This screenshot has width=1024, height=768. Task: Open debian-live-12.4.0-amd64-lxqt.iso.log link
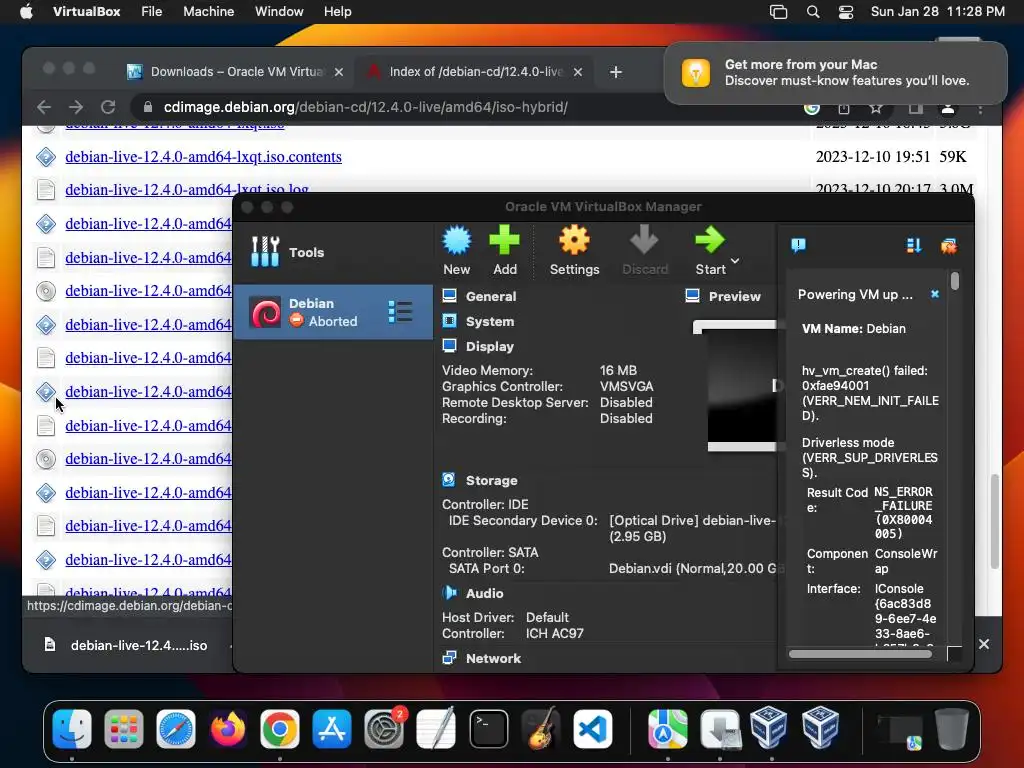(x=187, y=189)
